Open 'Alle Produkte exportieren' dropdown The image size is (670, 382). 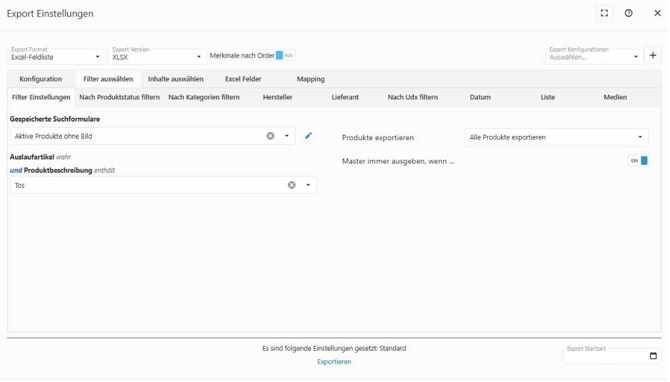click(558, 138)
